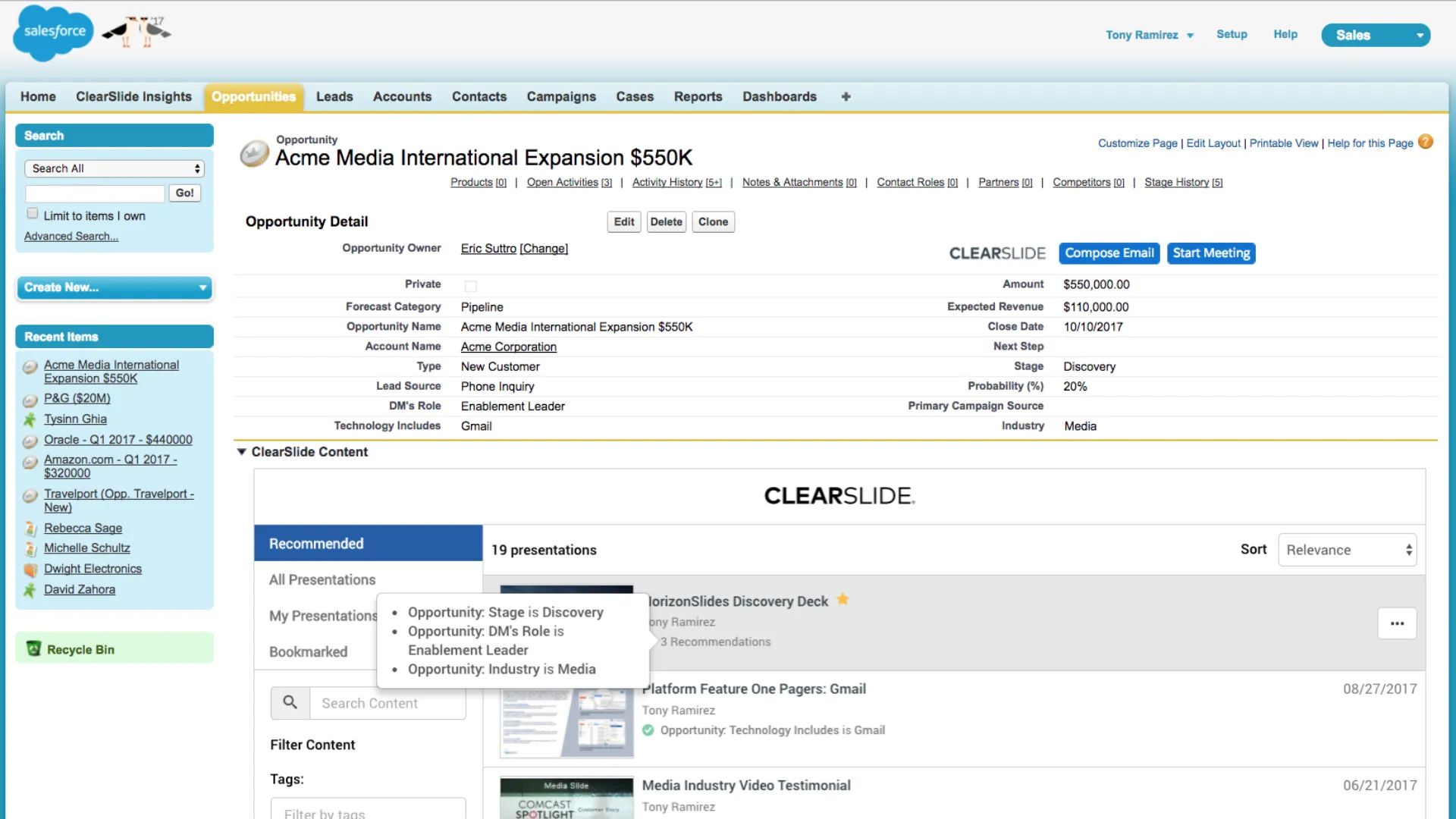The width and height of the screenshot is (1456, 819).
Task: Click the Salesforce cloud logo
Action: [x=53, y=33]
